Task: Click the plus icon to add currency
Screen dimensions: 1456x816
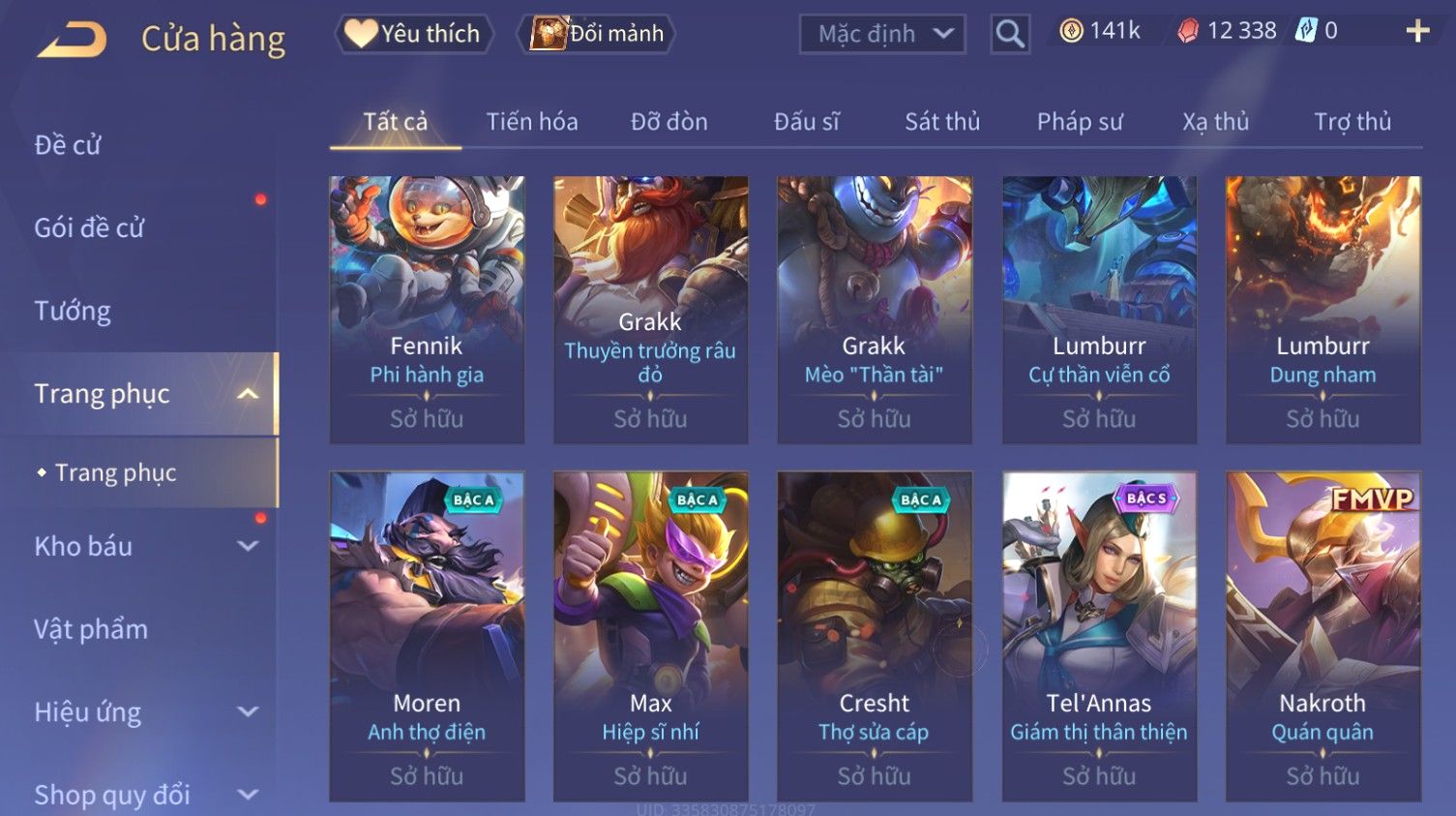Action: 1417,32
